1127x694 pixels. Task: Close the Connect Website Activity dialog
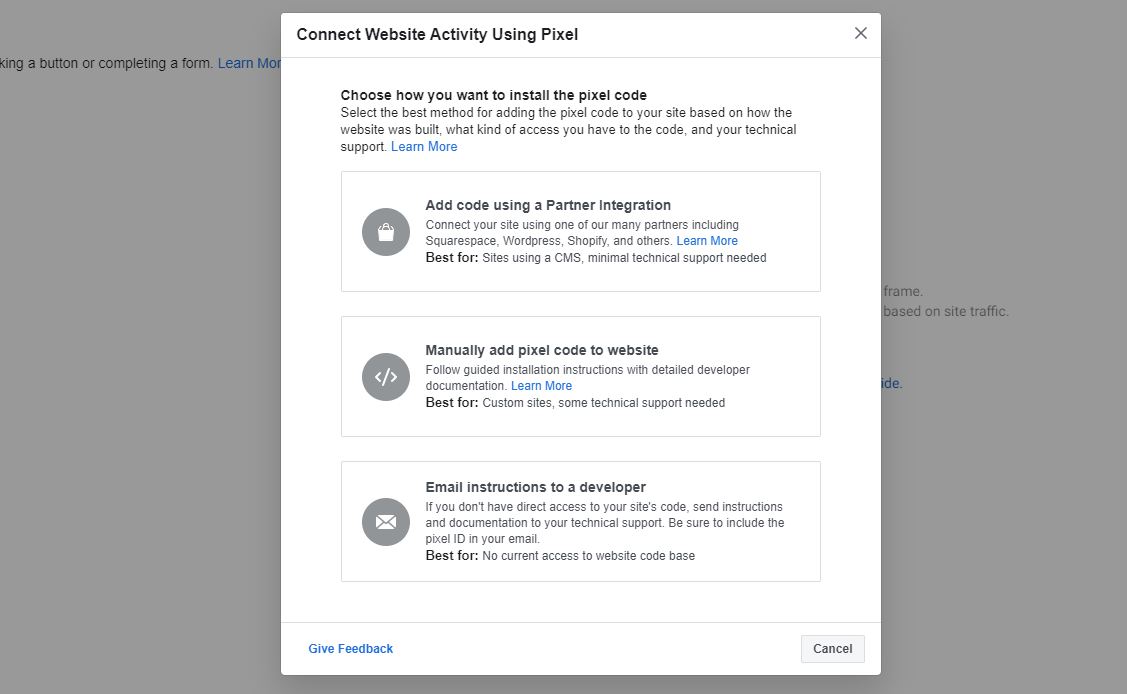tap(860, 33)
